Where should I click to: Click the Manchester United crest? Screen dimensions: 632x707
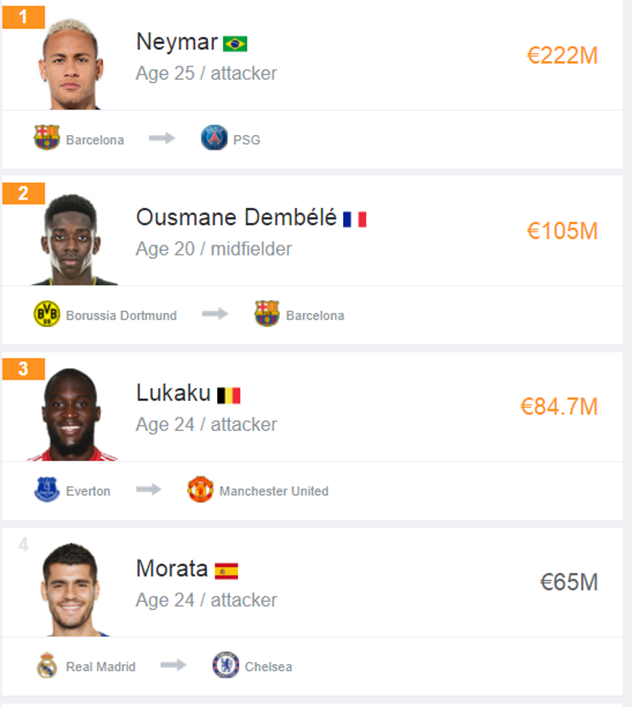point(200,489)
